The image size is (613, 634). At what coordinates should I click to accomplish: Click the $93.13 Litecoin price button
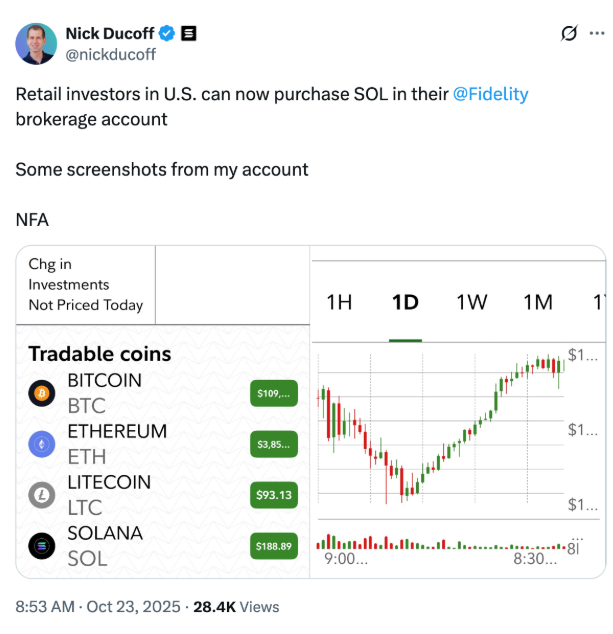click(x=273, y=495)
